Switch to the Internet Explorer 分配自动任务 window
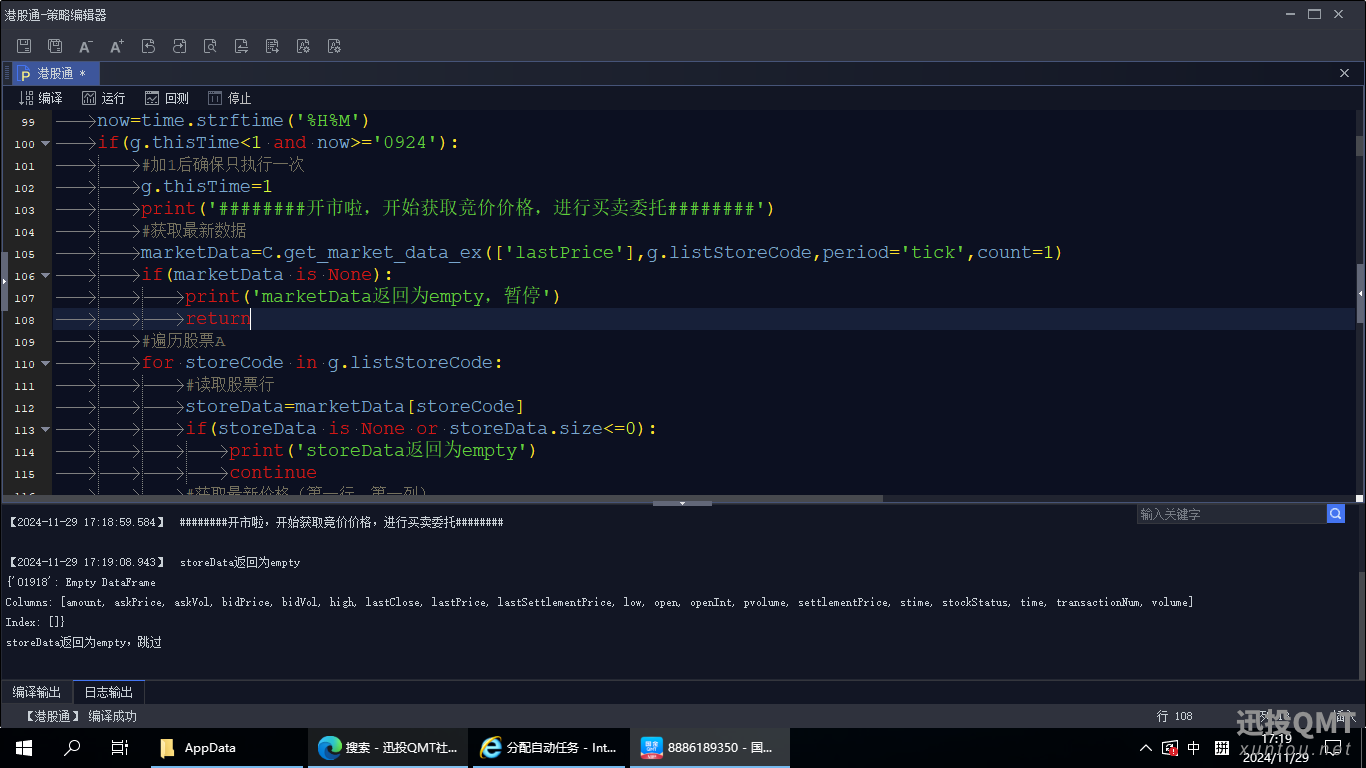This screenshot has width=1366, height=768. pyautogui.click(x=549, y=748)
